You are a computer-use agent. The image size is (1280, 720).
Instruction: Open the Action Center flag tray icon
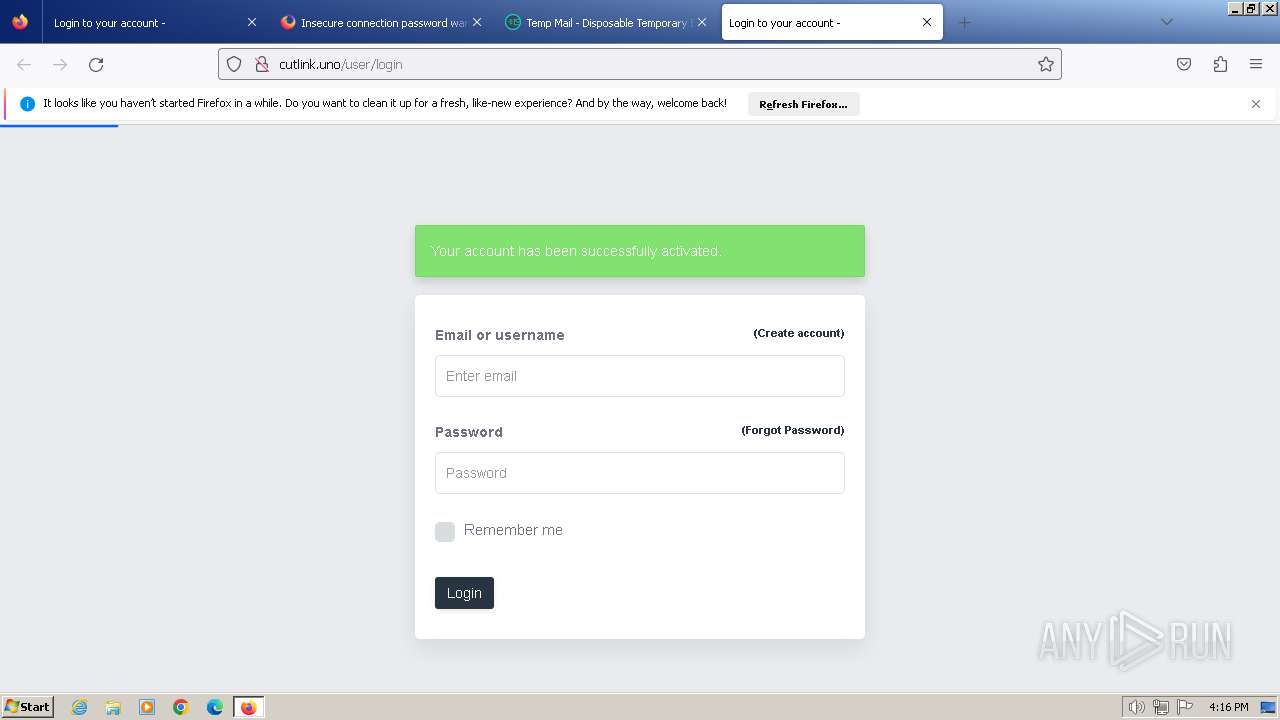(1185, 707)
